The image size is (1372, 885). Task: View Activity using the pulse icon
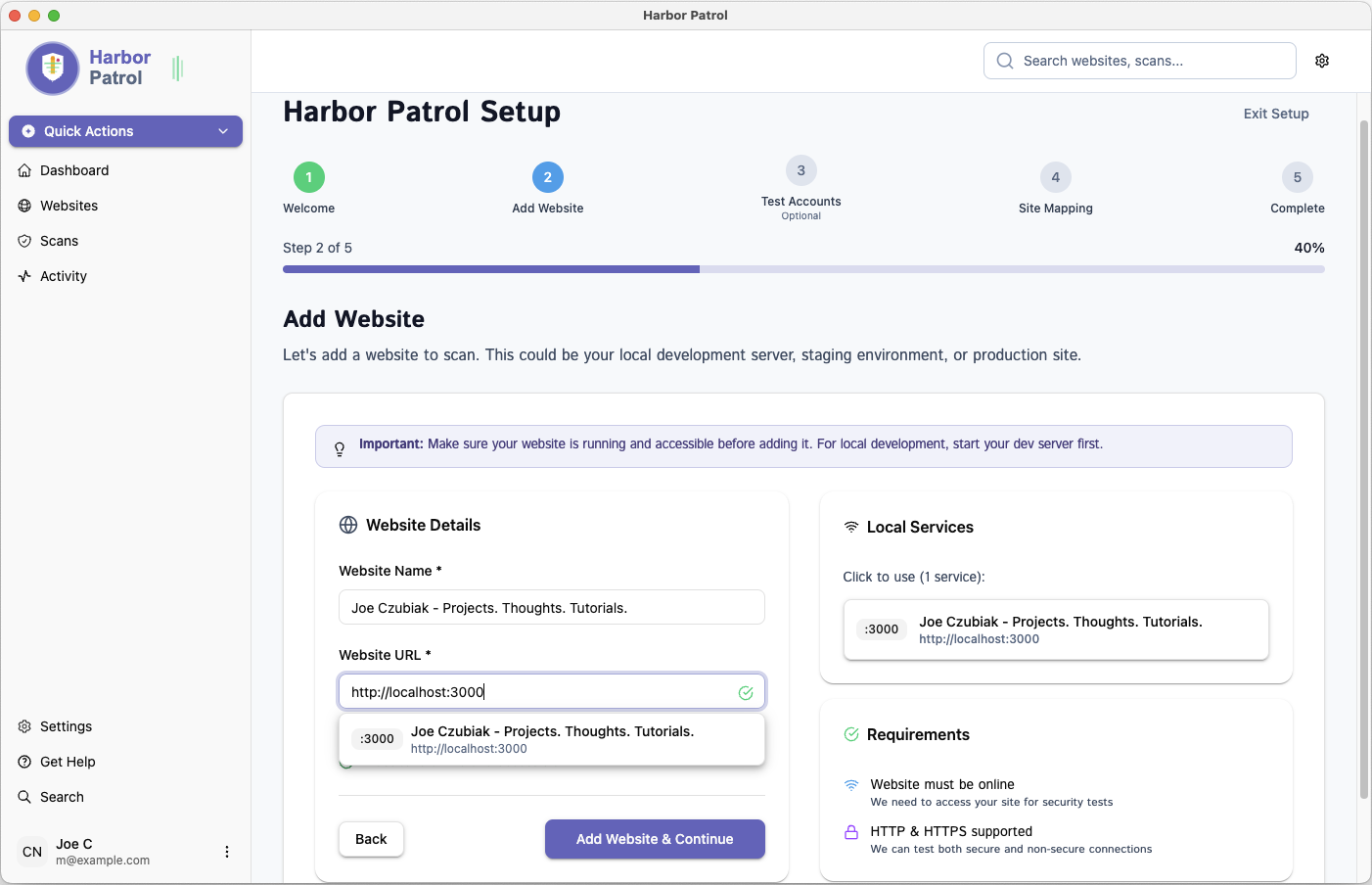pyautogui.click(x=25, y=276)
